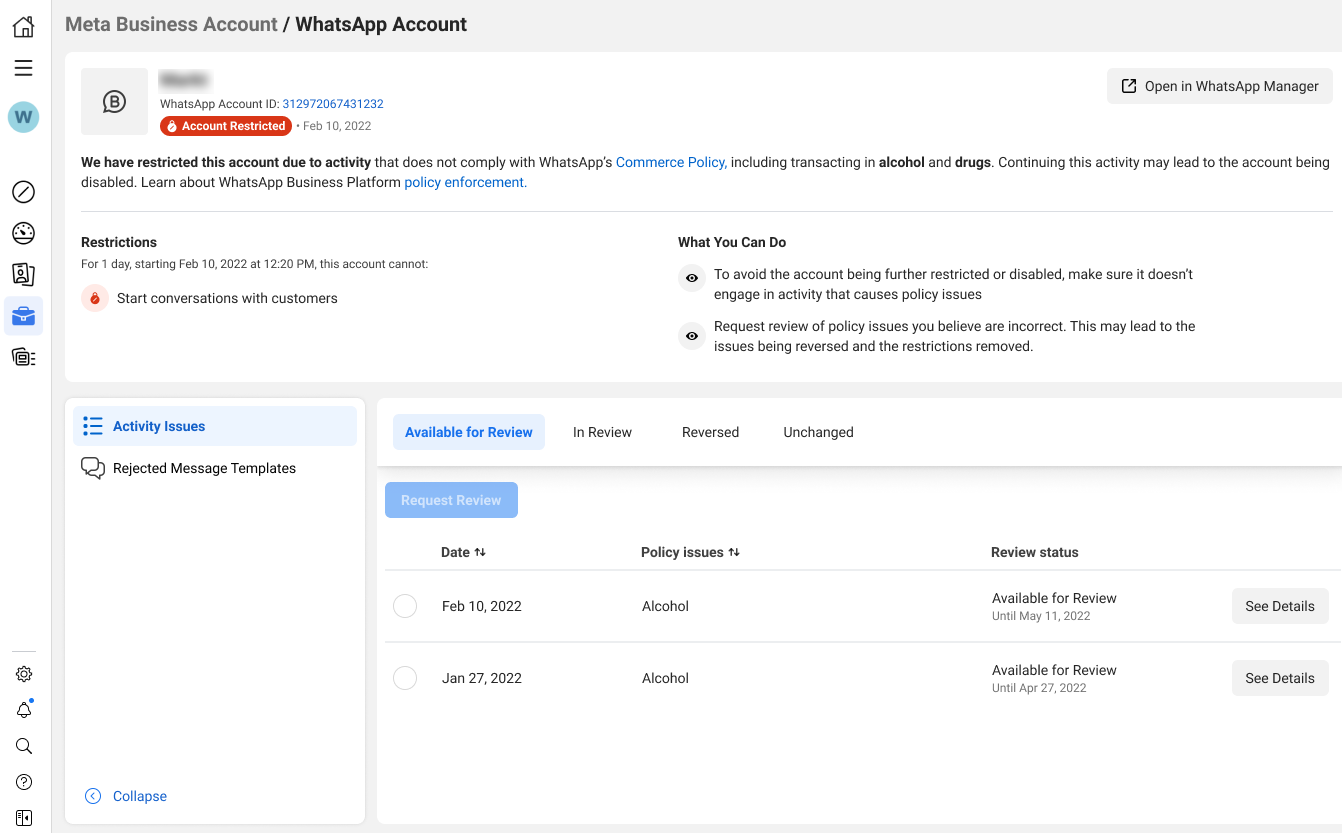This screenshot has width=1342, height=833.
Task: Click WhatsApp Account ID 312972067431232 link
Action: click(x=333, y=104)
